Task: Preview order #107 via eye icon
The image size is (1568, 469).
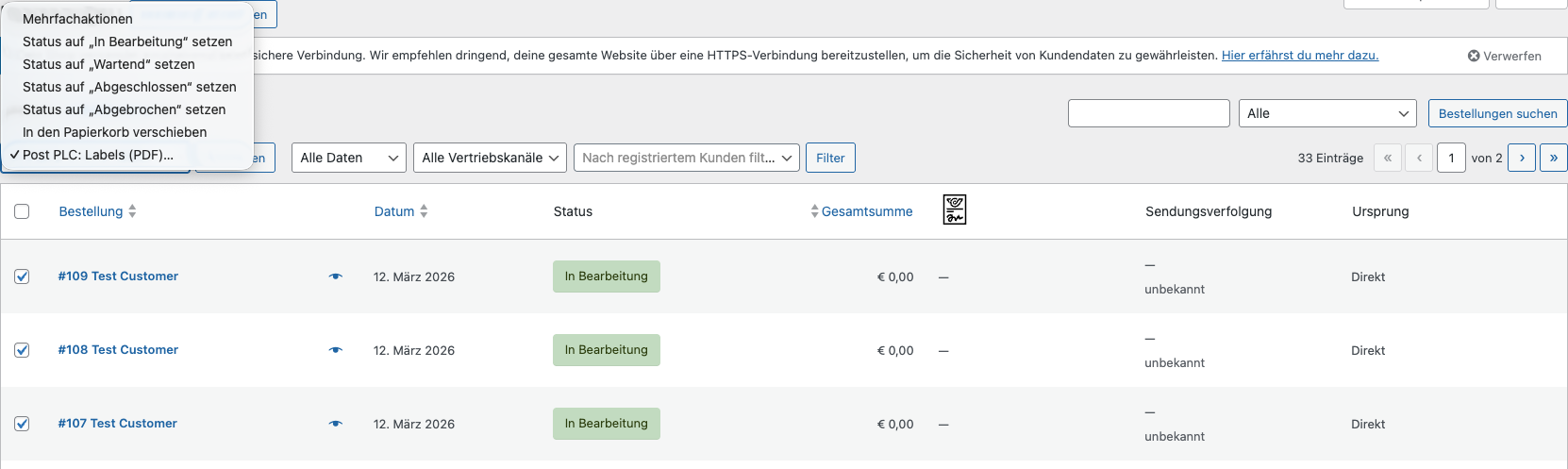Action: (335, 424)
